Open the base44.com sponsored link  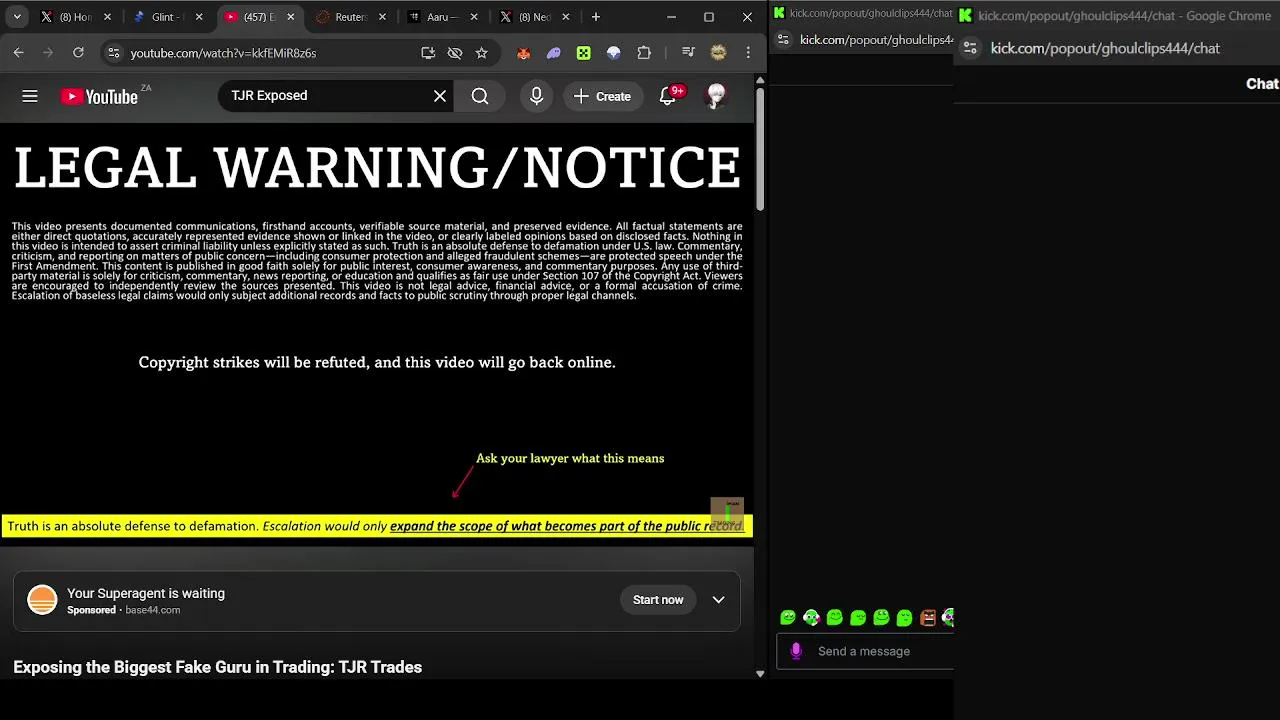point(153,610)
